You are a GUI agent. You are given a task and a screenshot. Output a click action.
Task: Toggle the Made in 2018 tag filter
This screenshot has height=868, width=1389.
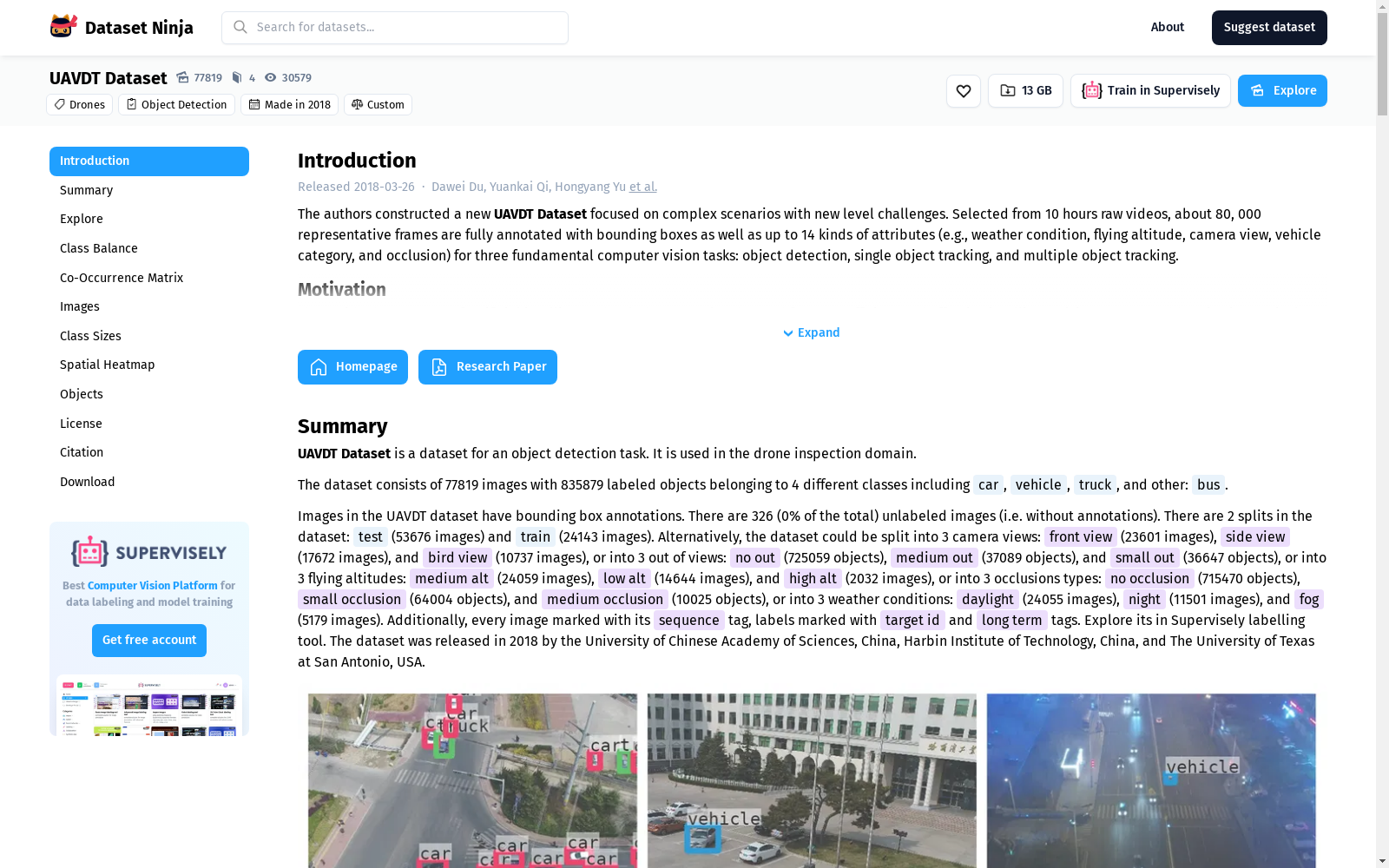pyautogui.click(x=289, y=104)
